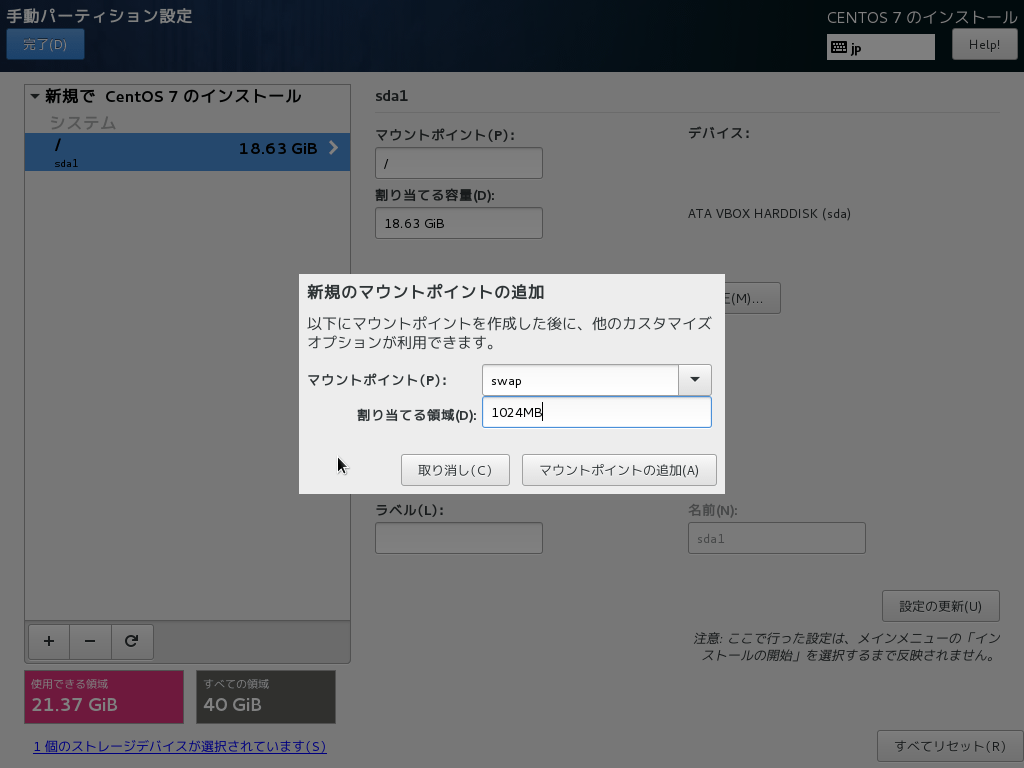Image resolution: width=1024 pixels, height=768 pixels.
Task: Collapse the 新規で CentOS 7 のインストール section
Action: [x=36, y=96]
